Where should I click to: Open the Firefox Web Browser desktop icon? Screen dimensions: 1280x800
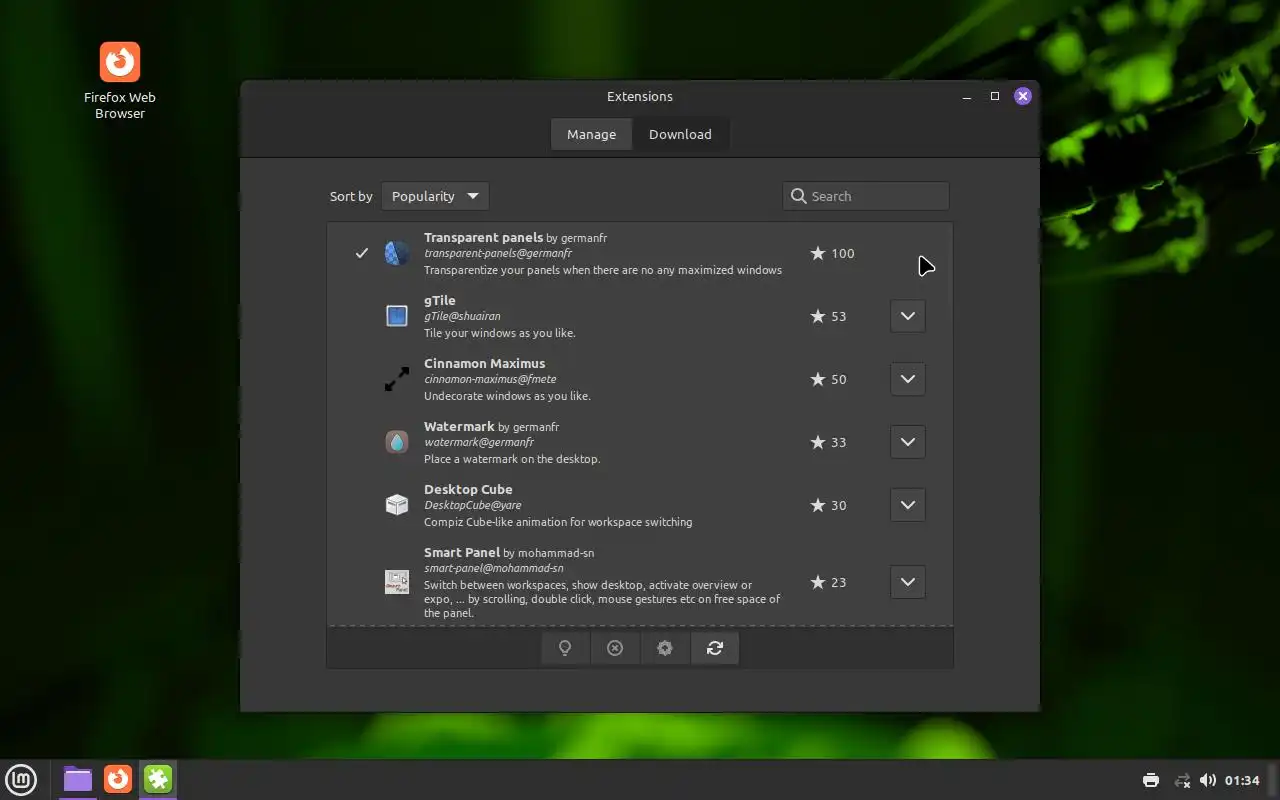click(x=120, y=80)
